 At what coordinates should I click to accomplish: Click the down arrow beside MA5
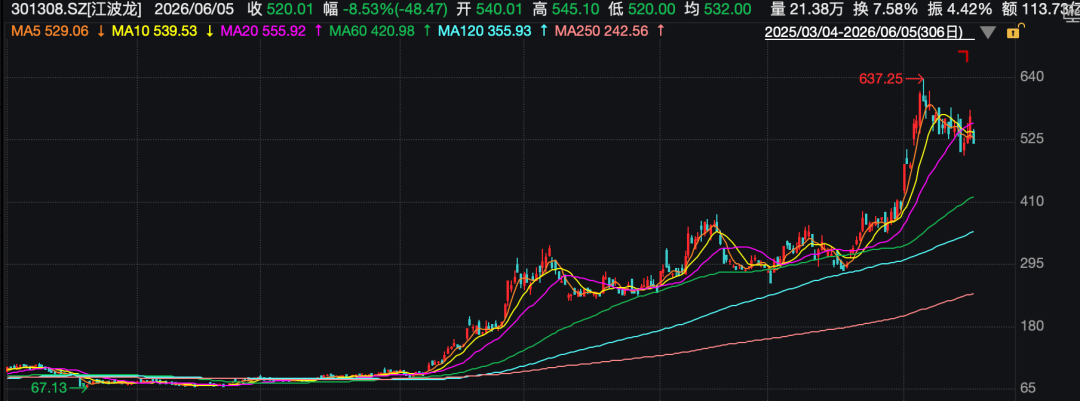[99, 31]
